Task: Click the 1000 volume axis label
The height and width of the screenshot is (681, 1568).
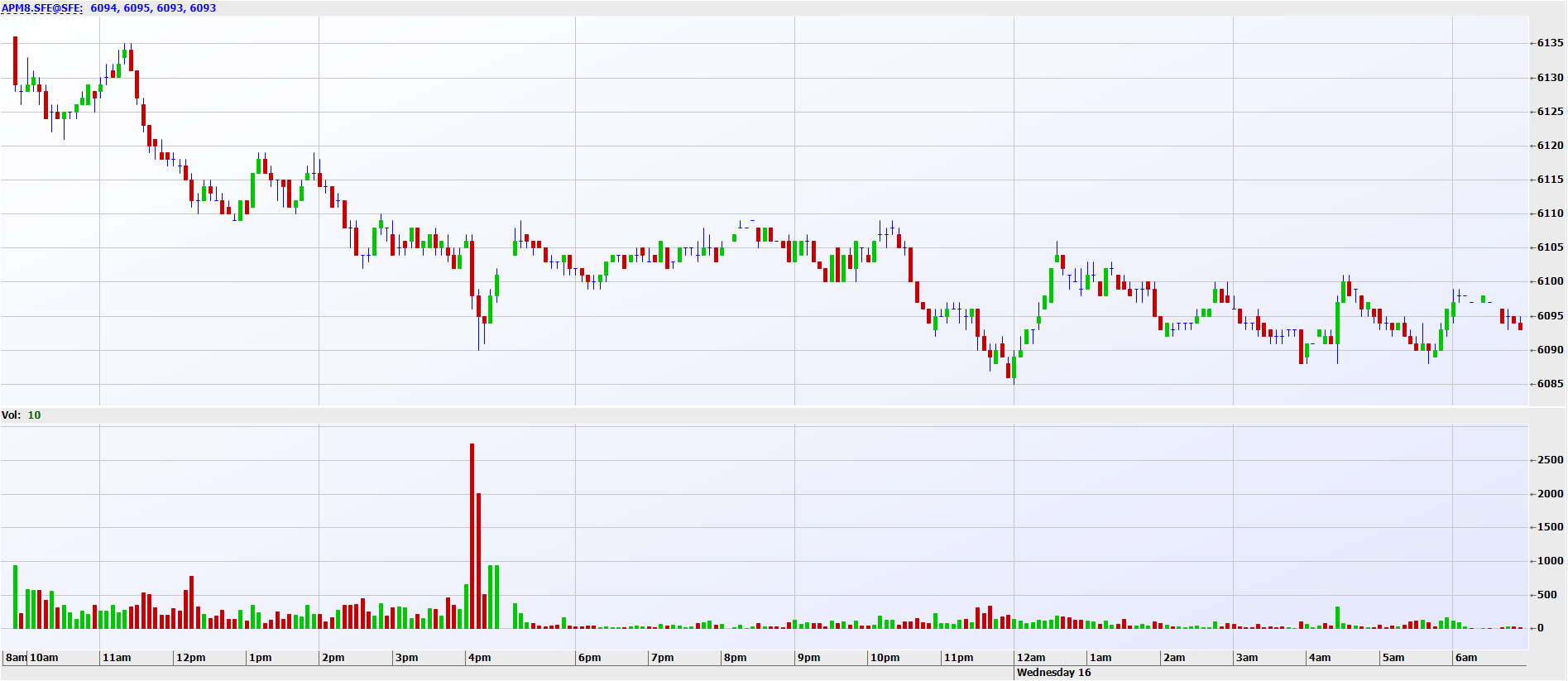Action: (x=1551, y=561)
